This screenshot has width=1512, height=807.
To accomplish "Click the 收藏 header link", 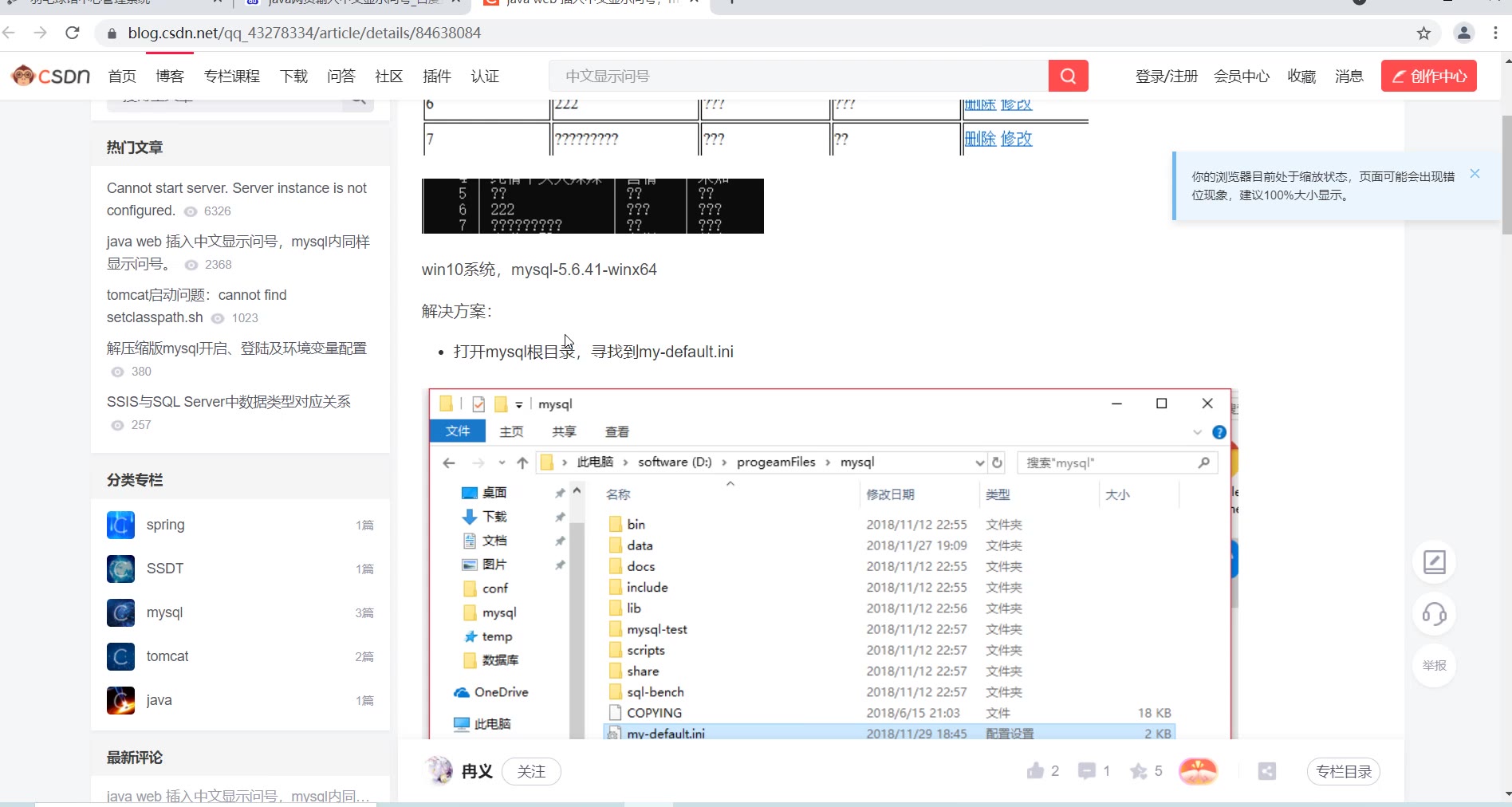I will 1301,77.
